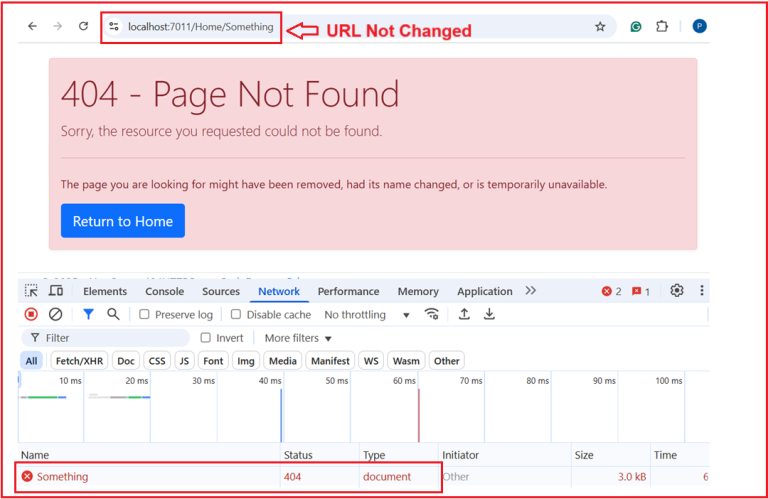
Task: Activate the DevTools inspect element picker icon
Action: [x=32, y=291]
